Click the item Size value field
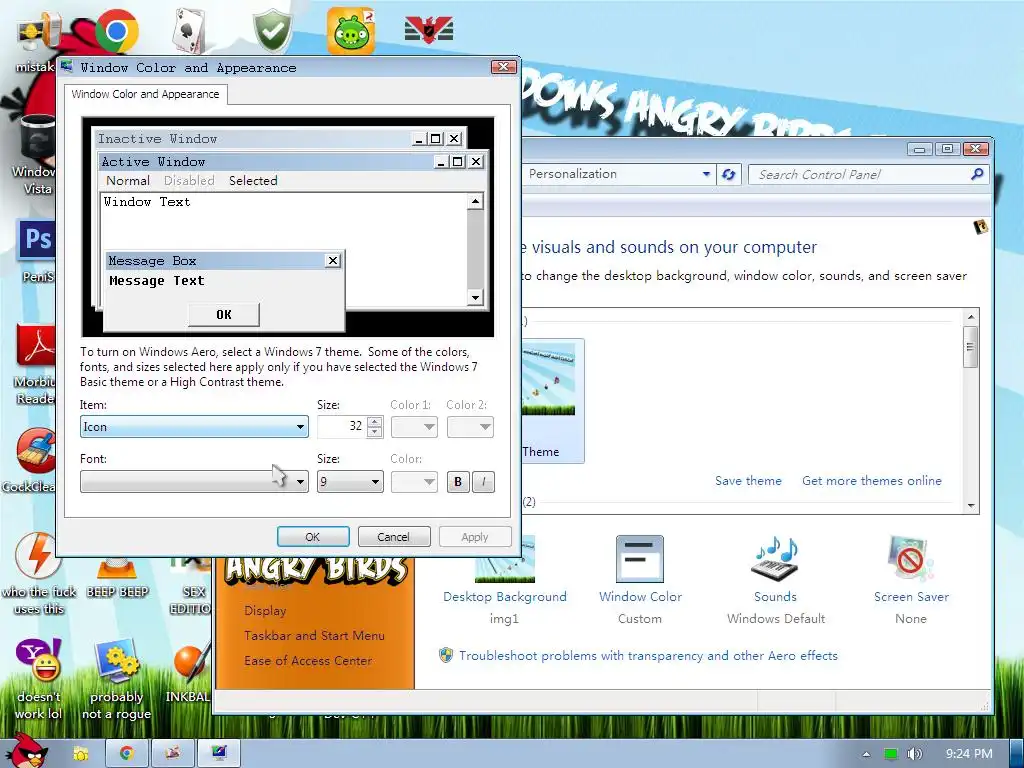This screenshot has width=1024, height=768. pos(342,427)
